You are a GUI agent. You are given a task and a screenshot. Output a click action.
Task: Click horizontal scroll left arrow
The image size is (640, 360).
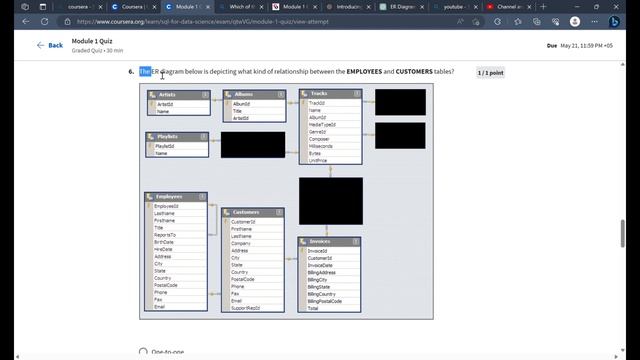pos(17,357)
